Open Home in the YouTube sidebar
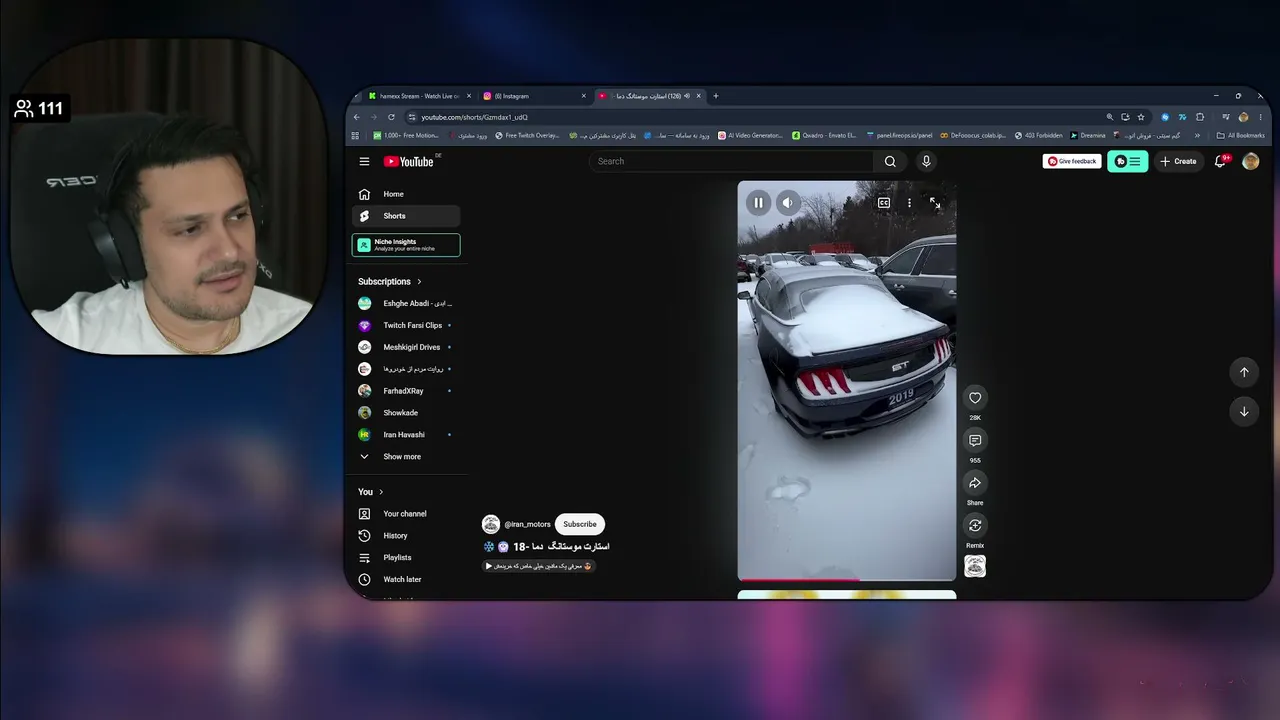Screen dimensions: 1280x720 click(x=406, y=194)
